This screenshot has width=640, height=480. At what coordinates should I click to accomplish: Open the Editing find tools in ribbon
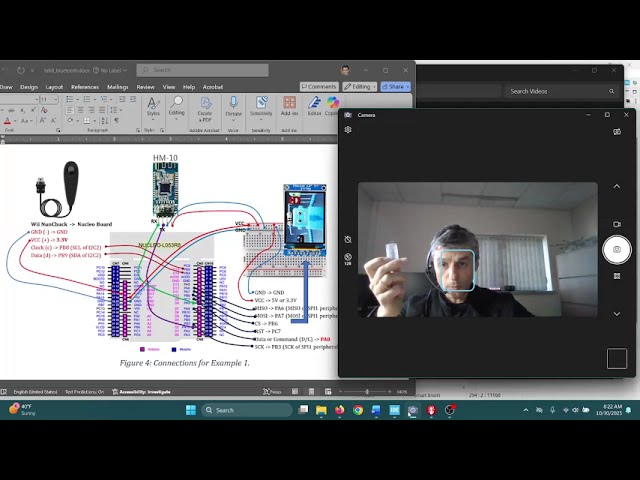pos(177,108)
